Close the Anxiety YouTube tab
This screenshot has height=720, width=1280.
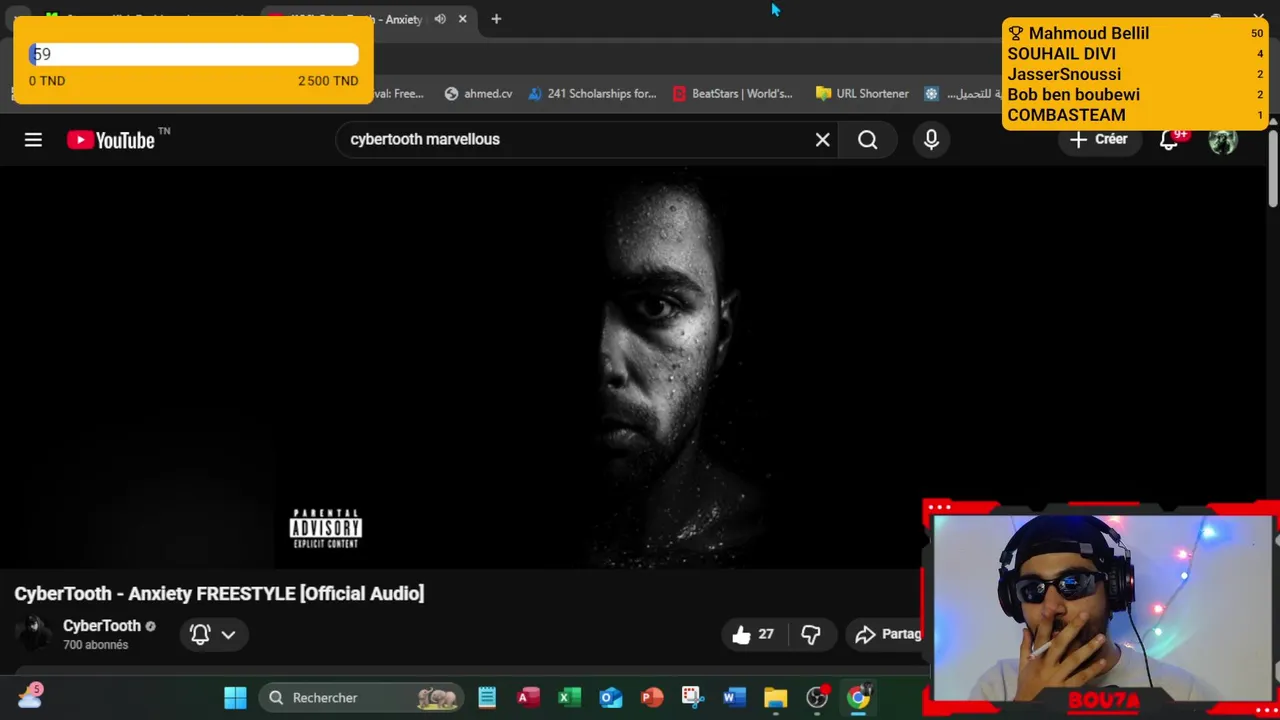[x=462, y=19]
